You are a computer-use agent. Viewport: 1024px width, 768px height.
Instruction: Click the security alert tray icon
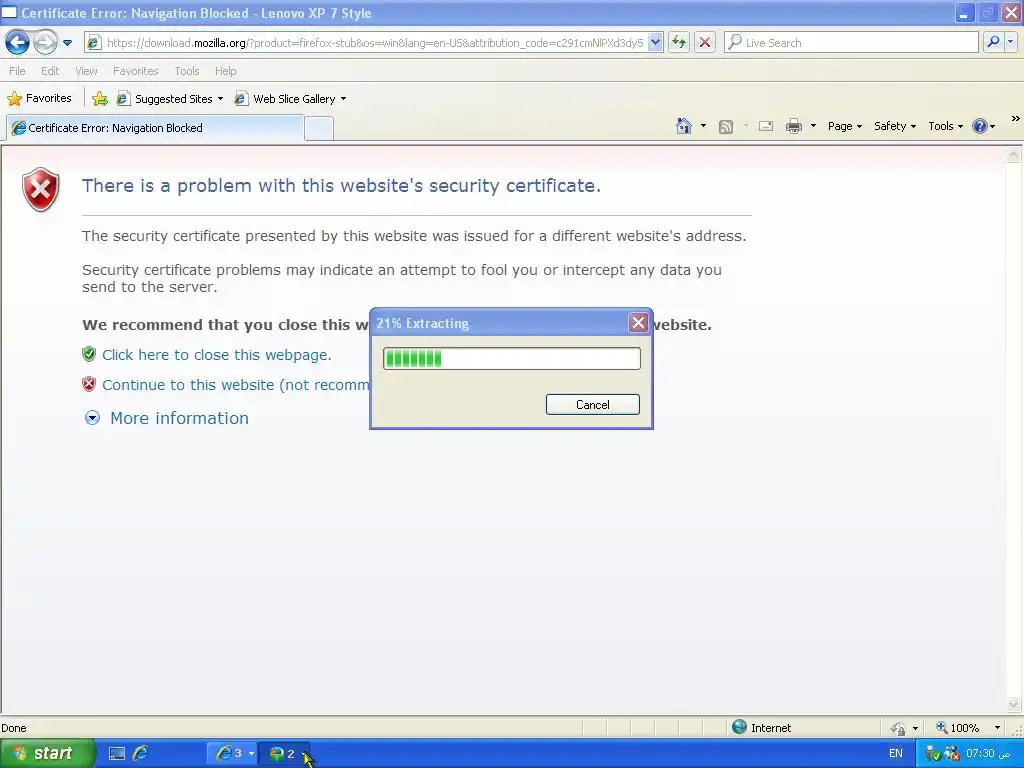952,754
